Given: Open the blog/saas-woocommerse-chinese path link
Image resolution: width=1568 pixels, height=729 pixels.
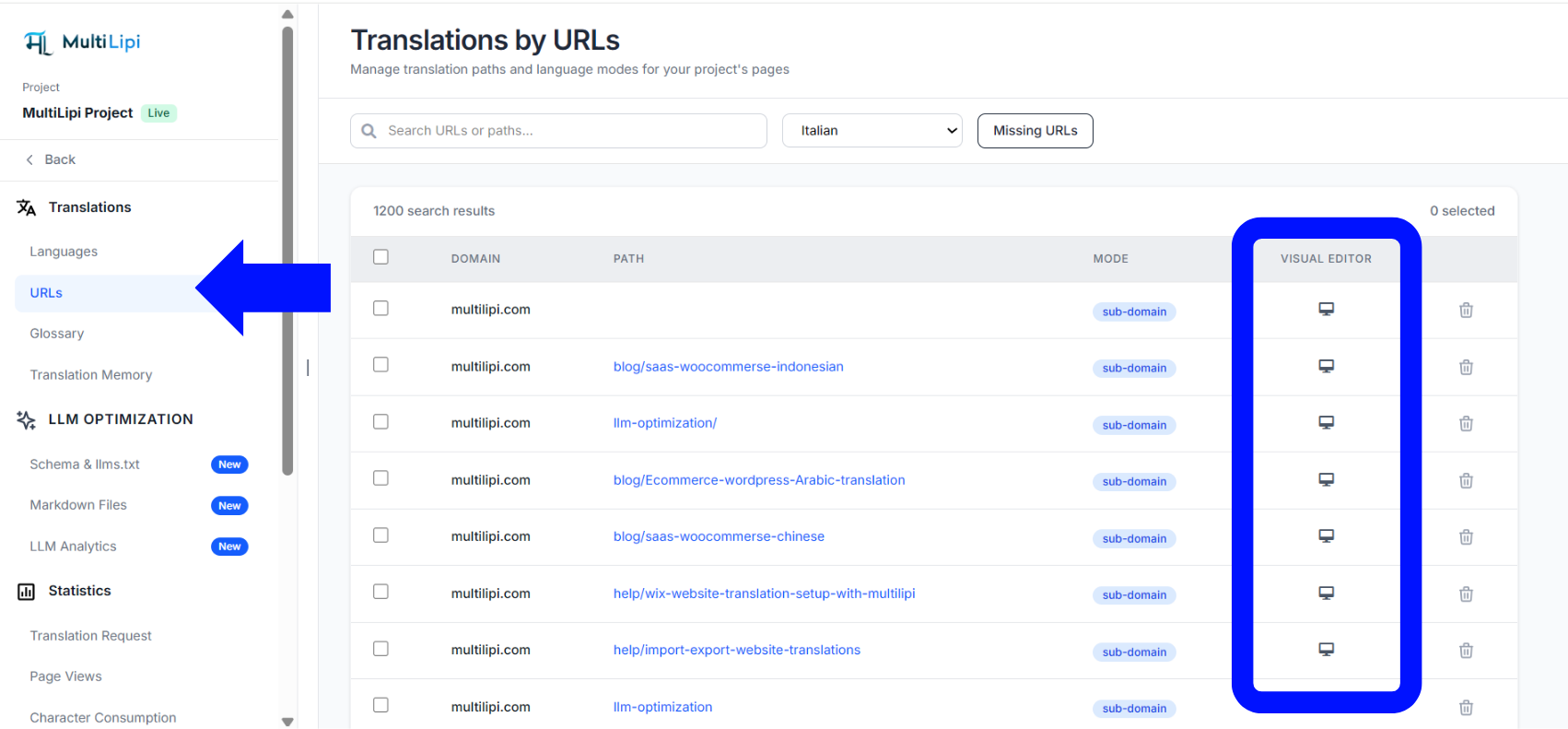Looking at the screenshot, I should click(719, 536).
